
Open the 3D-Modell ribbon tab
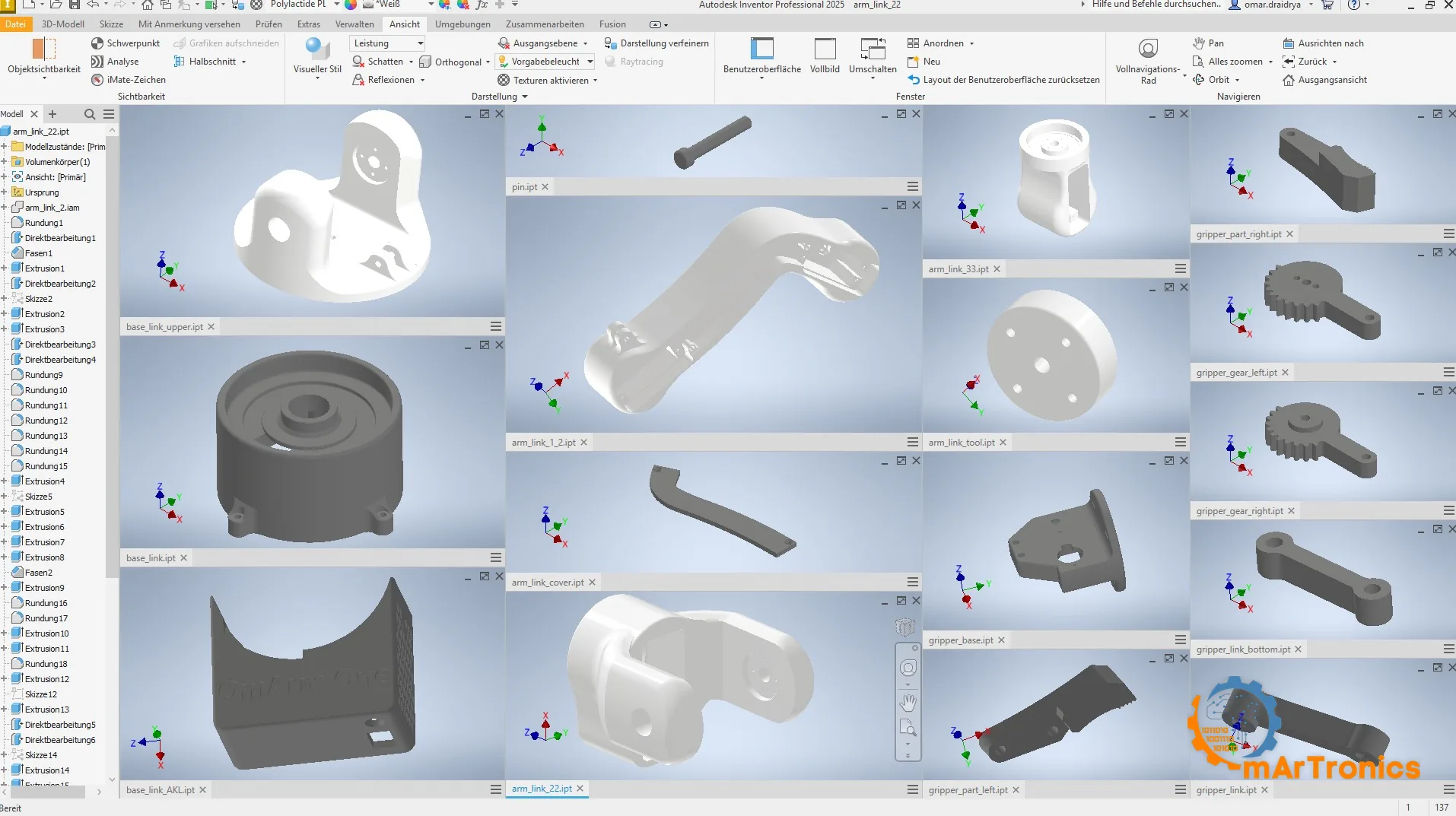click(x=63, y=24)
